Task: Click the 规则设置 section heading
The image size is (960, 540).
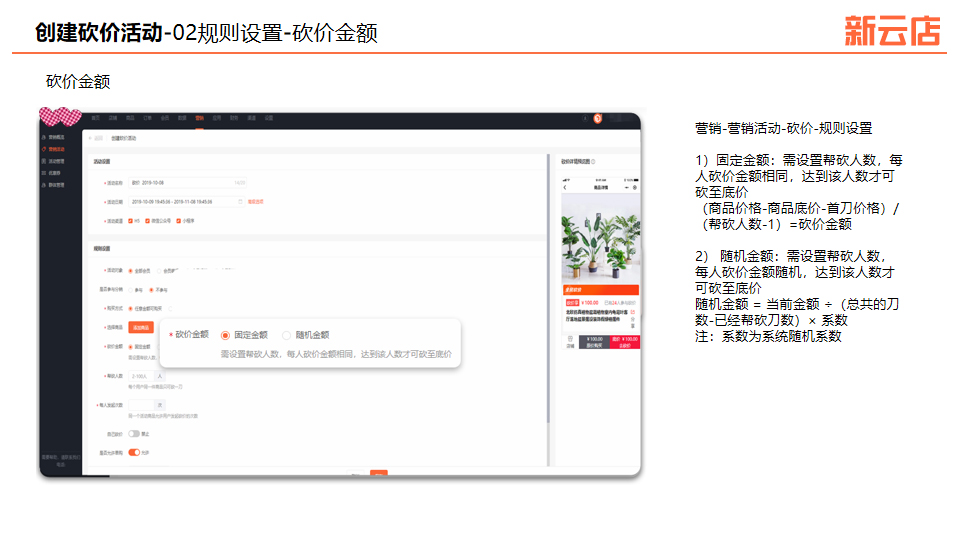Action: (x=102, y=249)
